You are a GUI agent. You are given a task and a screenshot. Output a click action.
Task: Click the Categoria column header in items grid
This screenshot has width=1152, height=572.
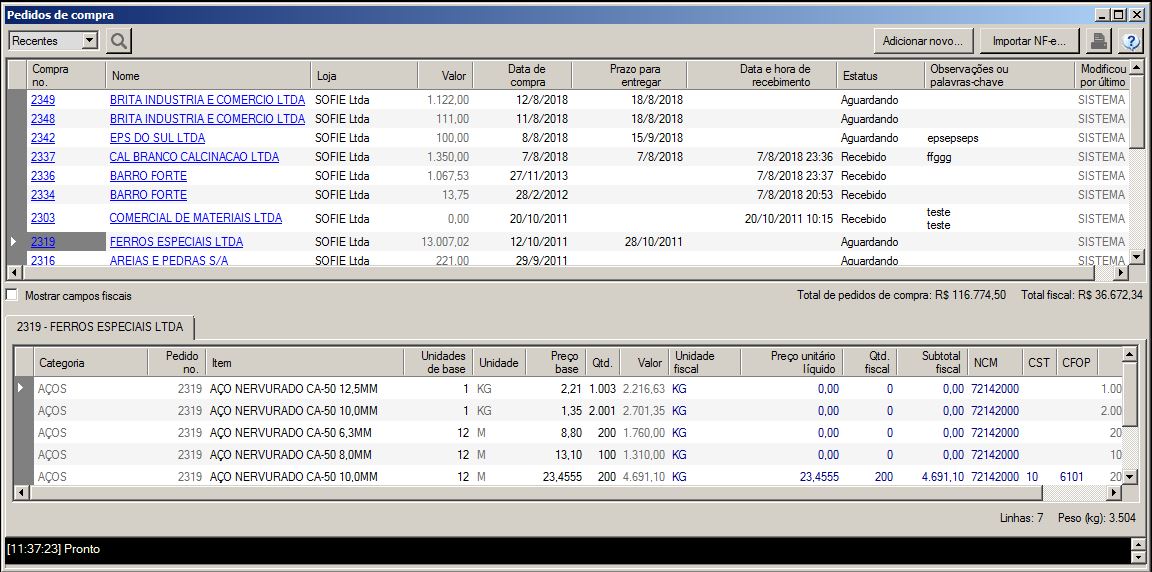pyautogui.click(x=62, y=363)
